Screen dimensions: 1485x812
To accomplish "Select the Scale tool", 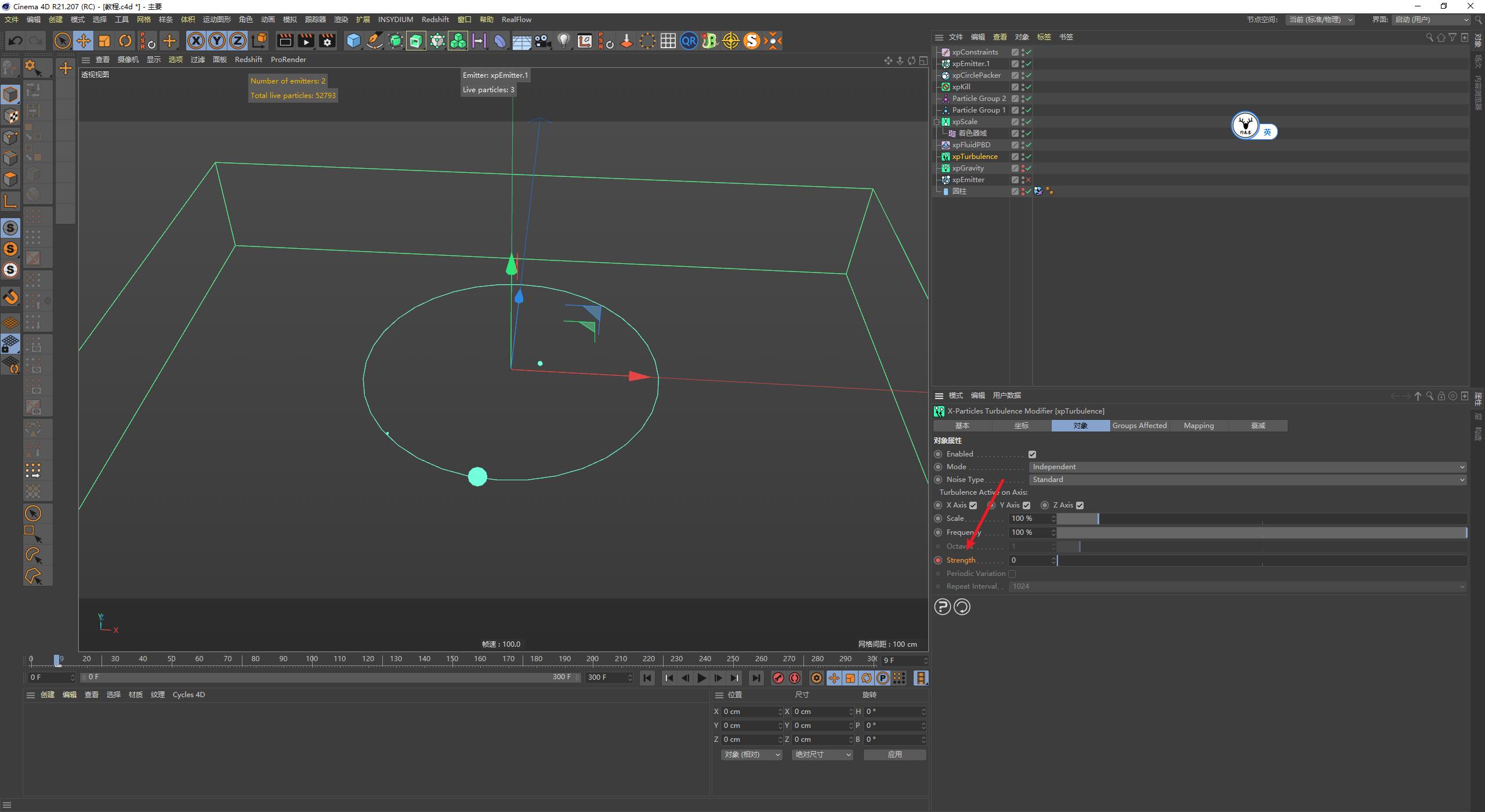I will tap(104, 41).
